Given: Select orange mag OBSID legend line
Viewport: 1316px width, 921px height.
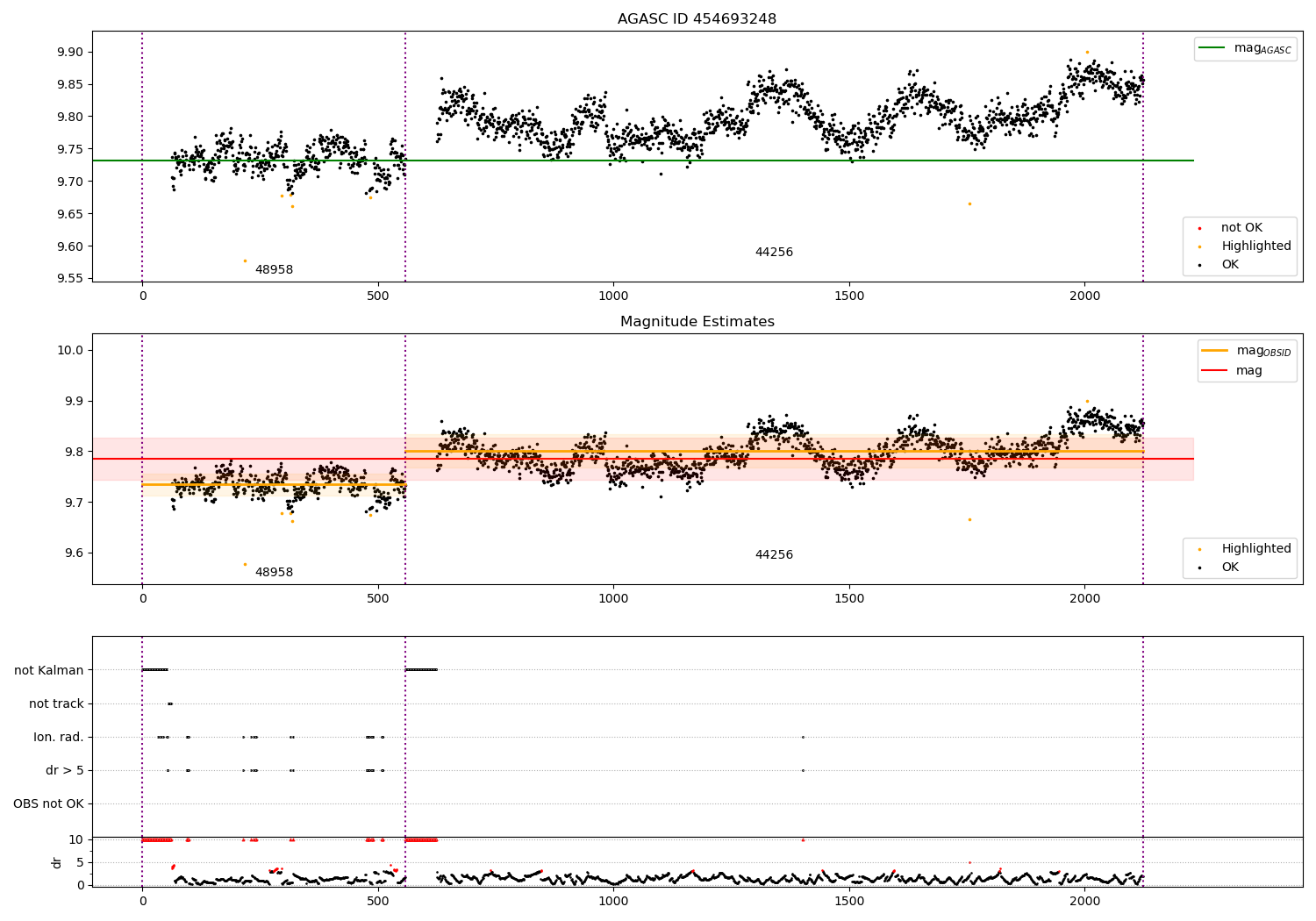Looking at the screenshot, I should point(1214,351).
